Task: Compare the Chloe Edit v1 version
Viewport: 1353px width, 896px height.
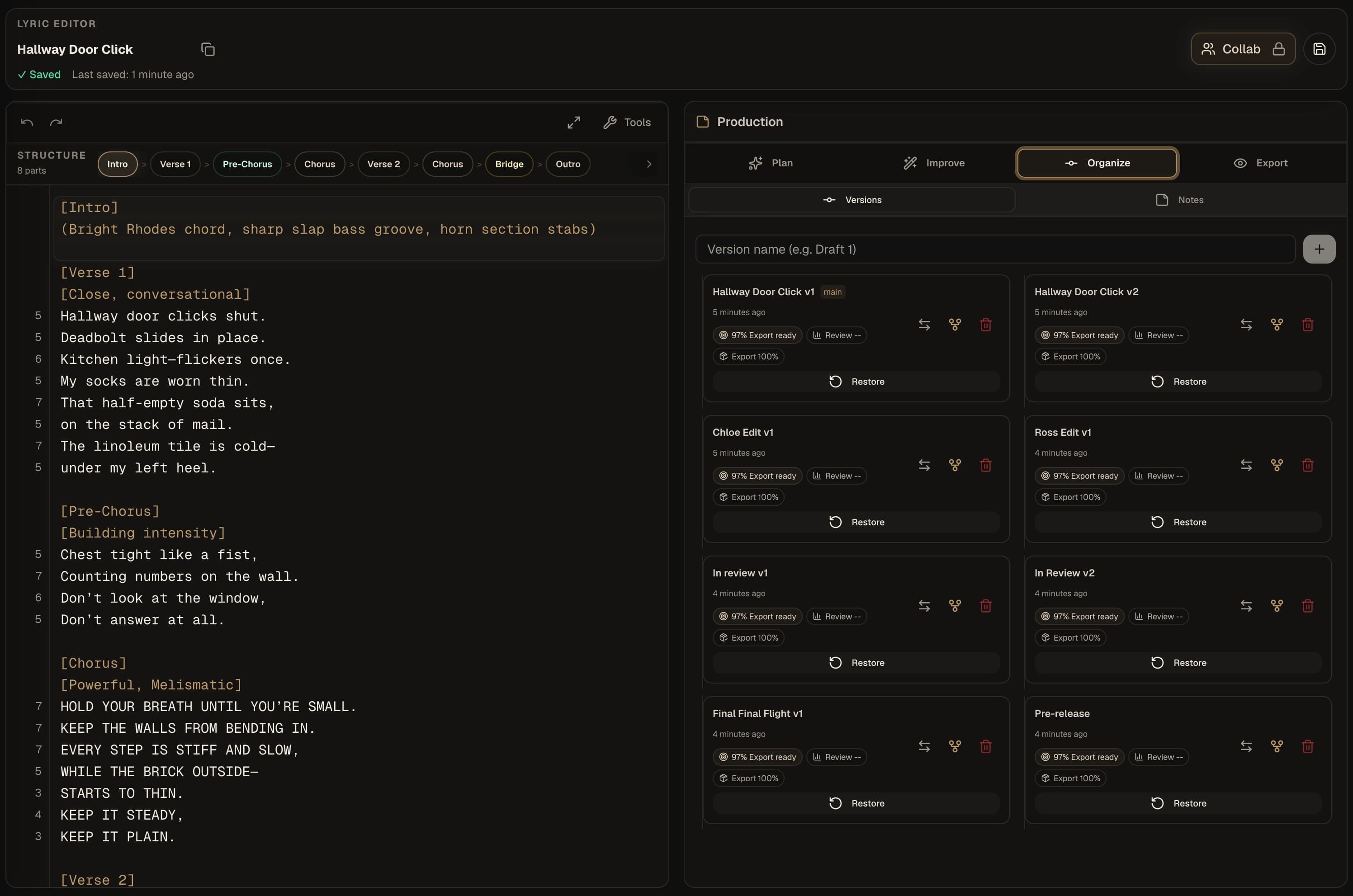Action: pyautogui.click(x=924, y=465)
